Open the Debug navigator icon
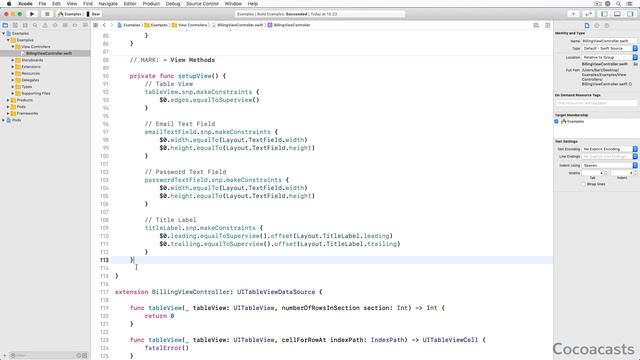Screen dimensions: 640x360 click(x=65, y=25)
